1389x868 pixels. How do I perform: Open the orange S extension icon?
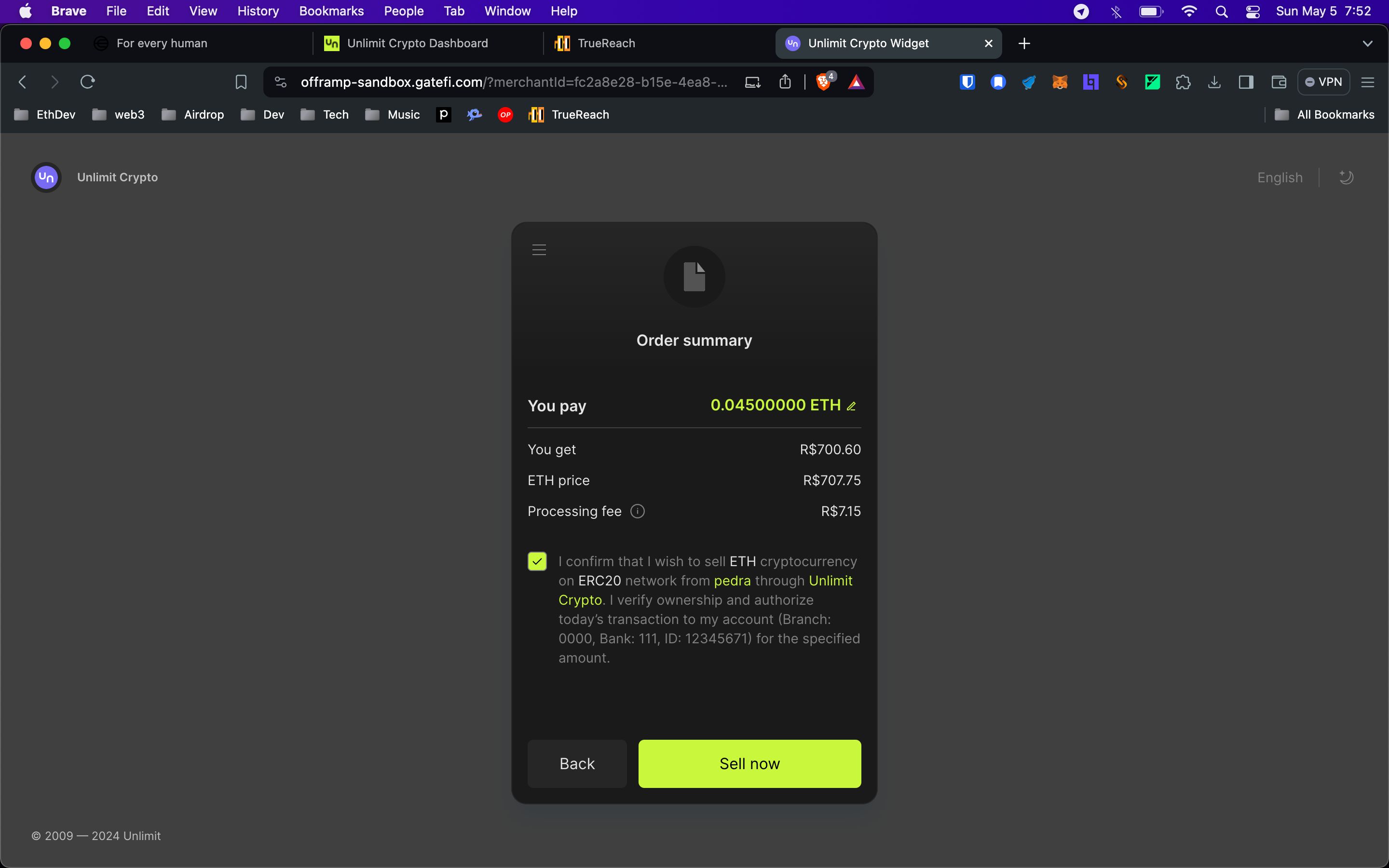click(x=1121, y=82)
